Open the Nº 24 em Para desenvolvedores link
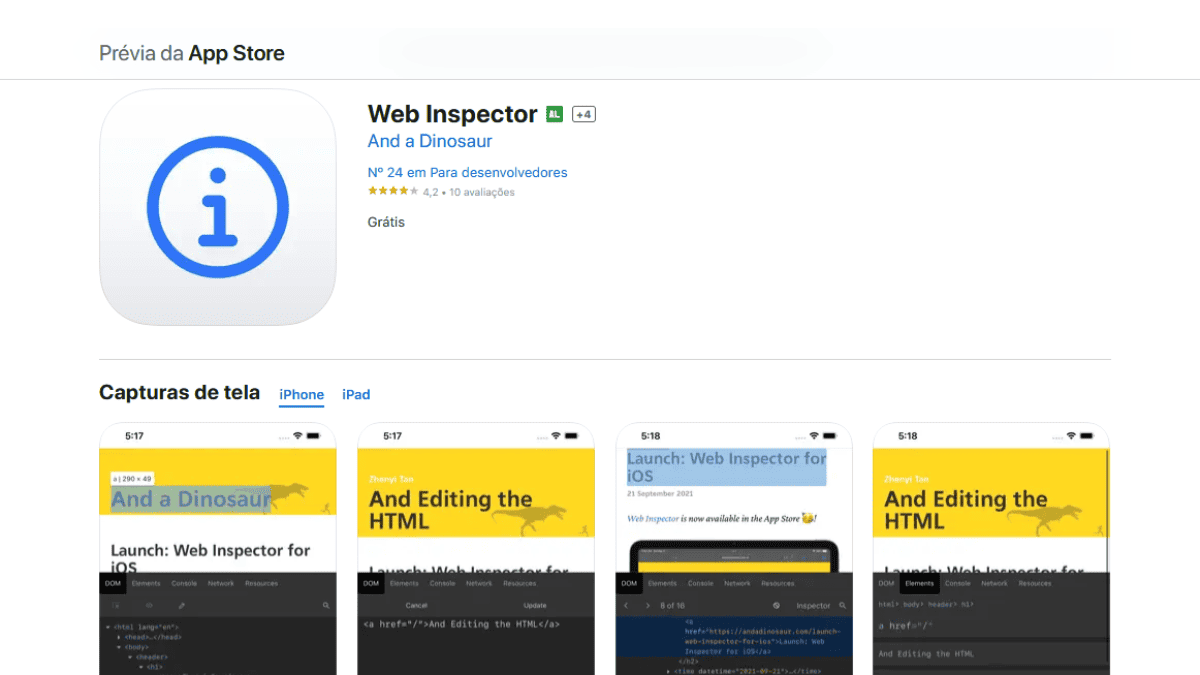 pos(467,173)
